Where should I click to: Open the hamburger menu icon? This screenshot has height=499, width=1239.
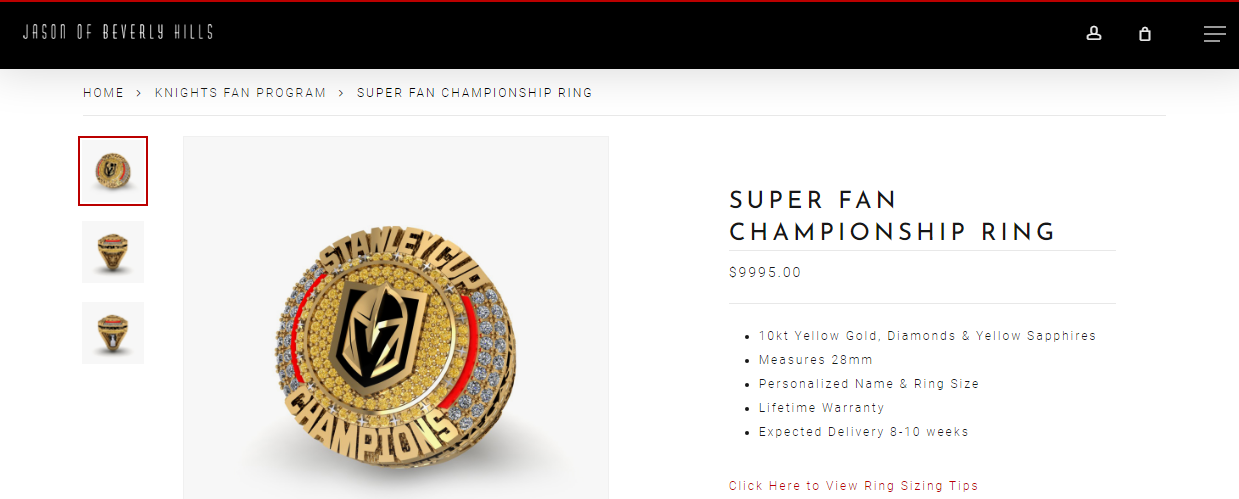coord(1214,34)
